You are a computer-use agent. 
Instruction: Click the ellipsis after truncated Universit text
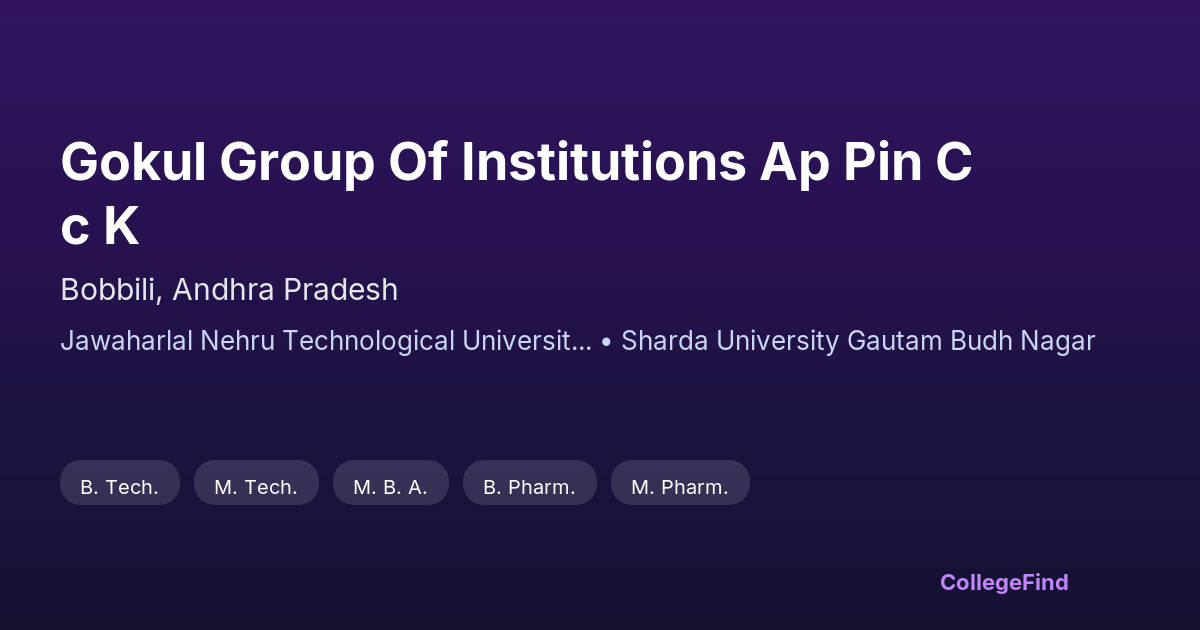pos(582,341)
